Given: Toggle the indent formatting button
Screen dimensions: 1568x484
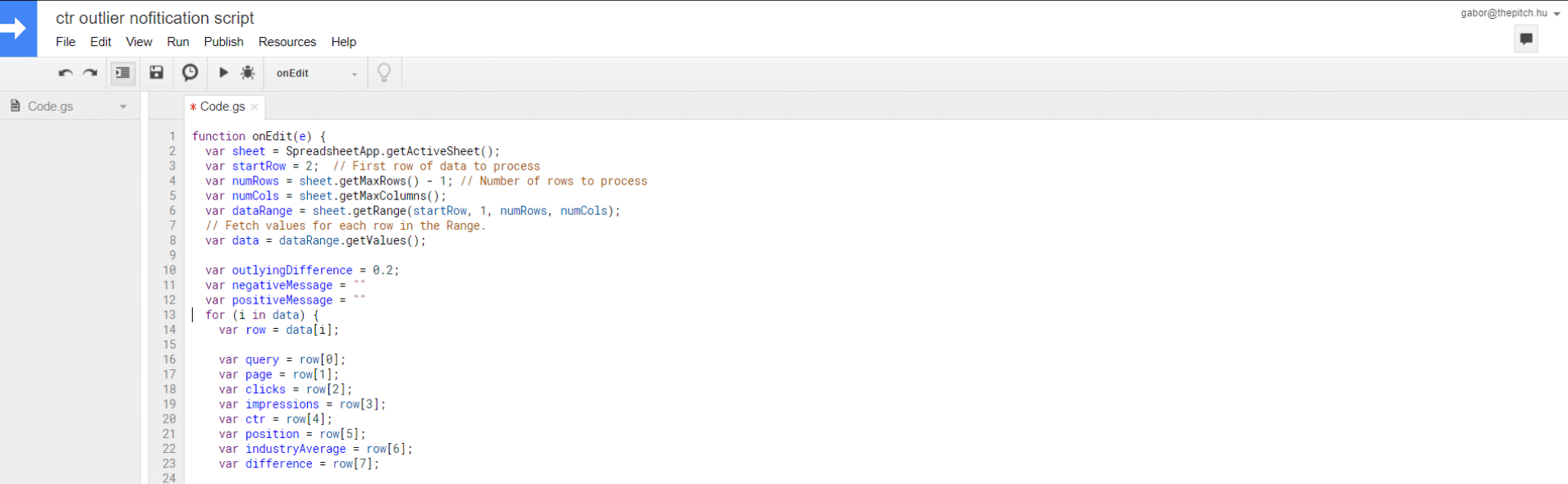Looking at the screenshot, I should 122,73.
